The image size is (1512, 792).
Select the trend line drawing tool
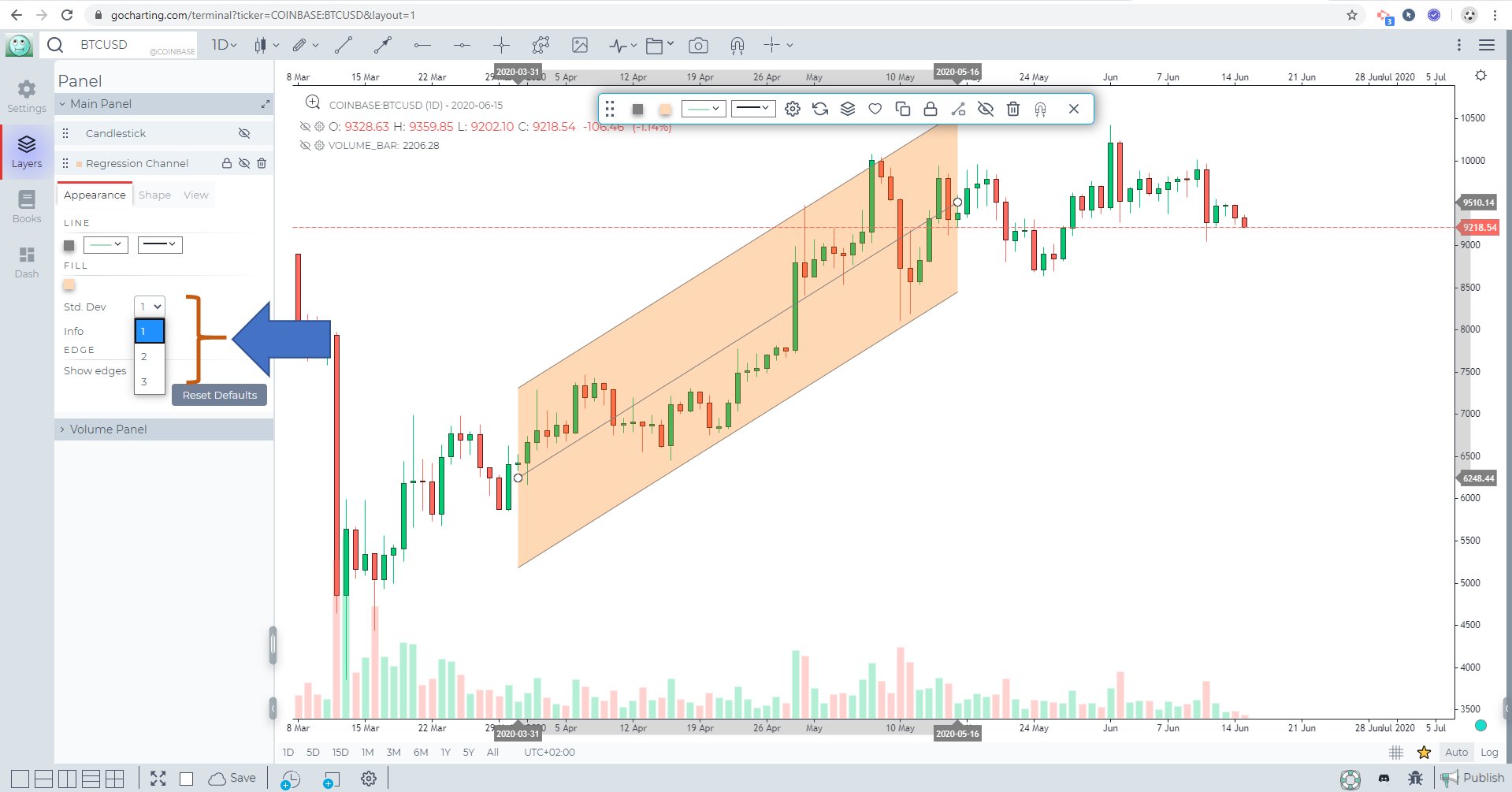coord(344,45)
